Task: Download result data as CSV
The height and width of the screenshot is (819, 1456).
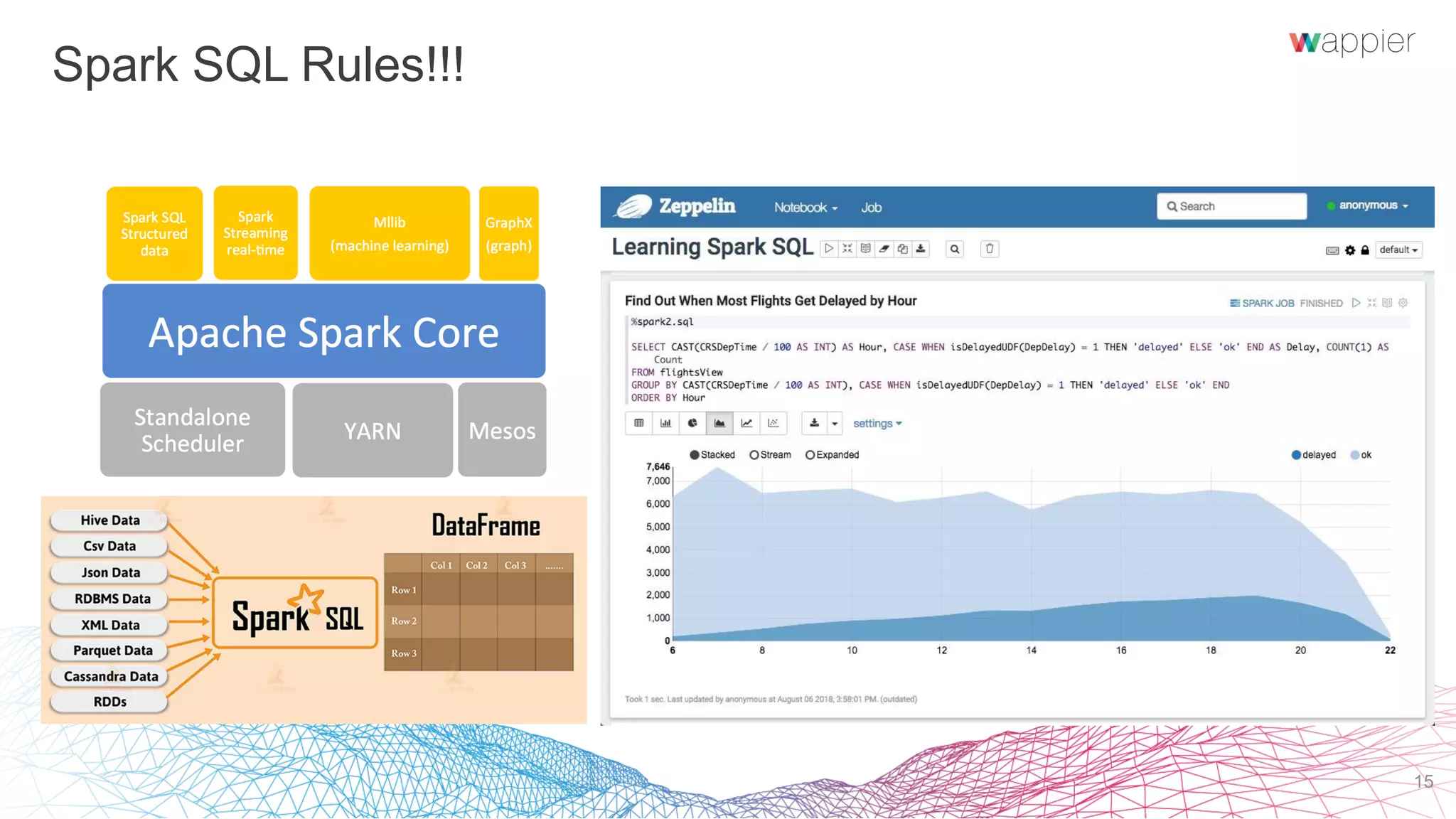Action: [815, 423]
